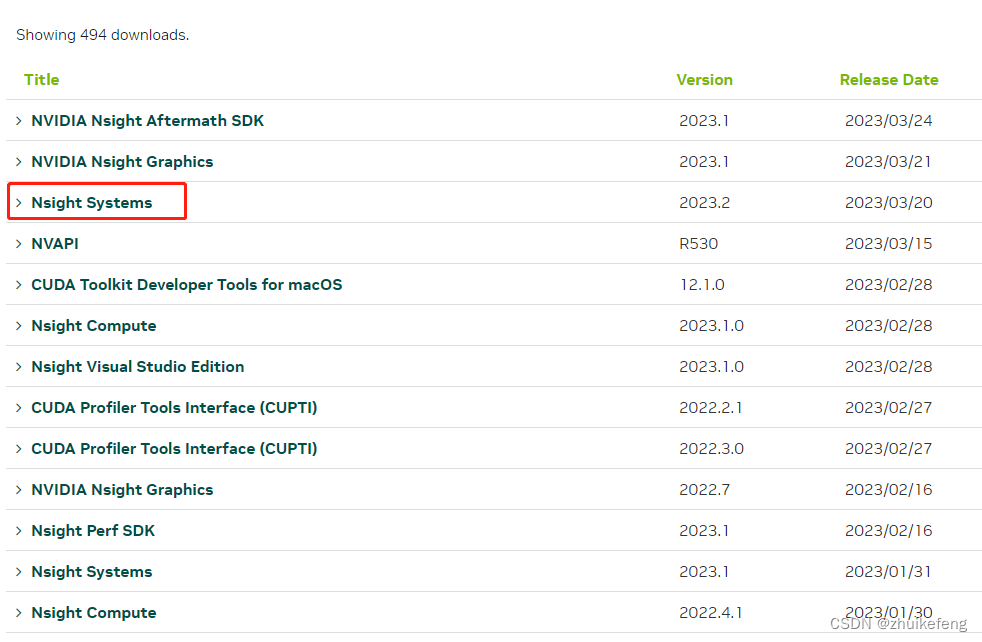Open Nsight Compute title with version 2022.4.1
This screenshot has width=982, height=642.
[94, 613]
